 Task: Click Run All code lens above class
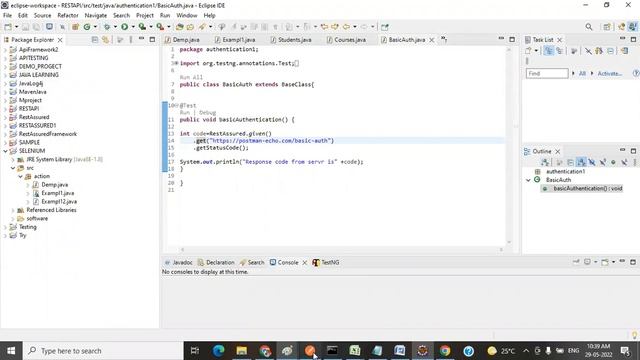click(191, 77)
